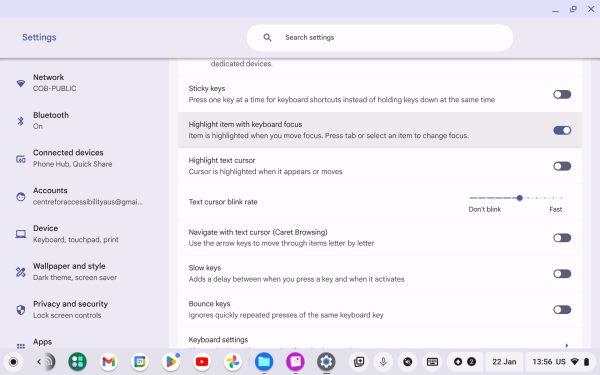Click the Bluetooth icon in sidebar
The width and height of the screenshot is (600, 375).
[x=21, y=121]
